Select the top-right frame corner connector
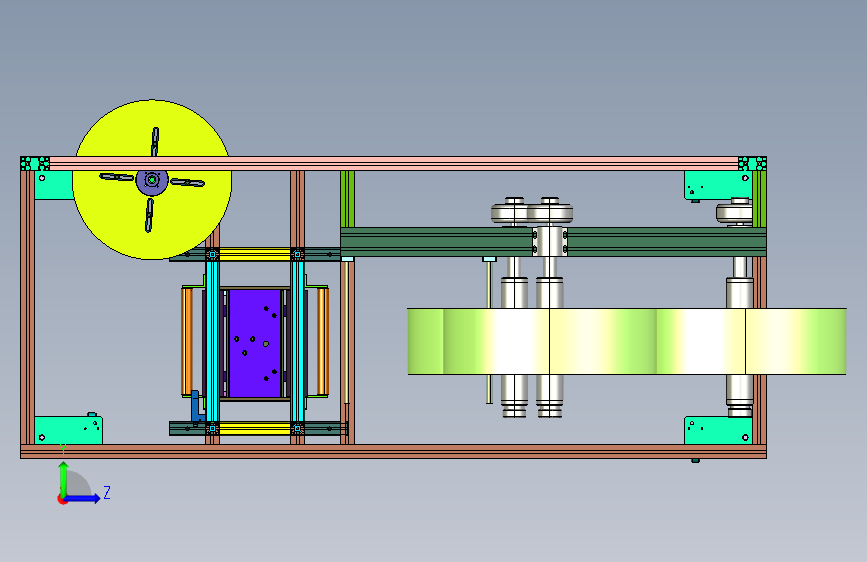 [x=753, y=163]
